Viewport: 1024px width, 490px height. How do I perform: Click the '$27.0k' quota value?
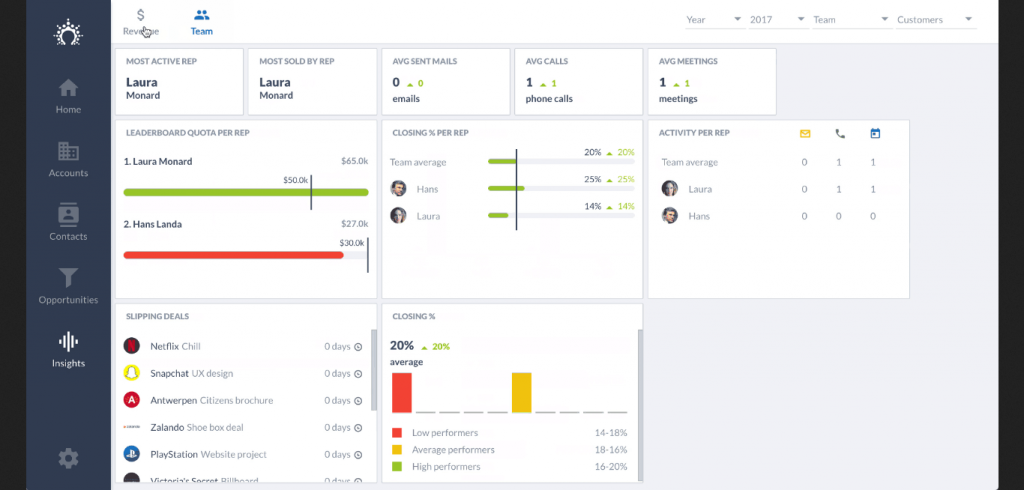click(355, 224)
